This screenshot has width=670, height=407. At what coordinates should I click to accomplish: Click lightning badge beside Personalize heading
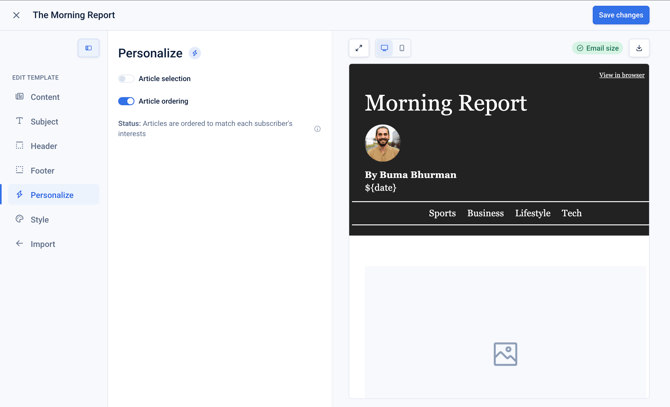195,53
